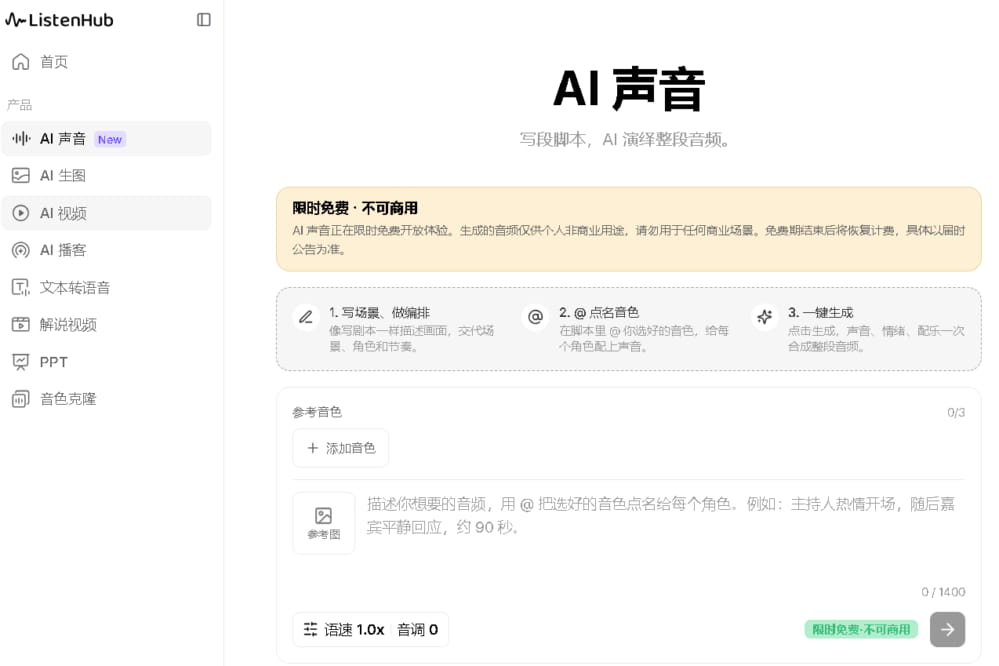Click the play icon for AI 视频
999x666 pixels.
click(21, 213)
